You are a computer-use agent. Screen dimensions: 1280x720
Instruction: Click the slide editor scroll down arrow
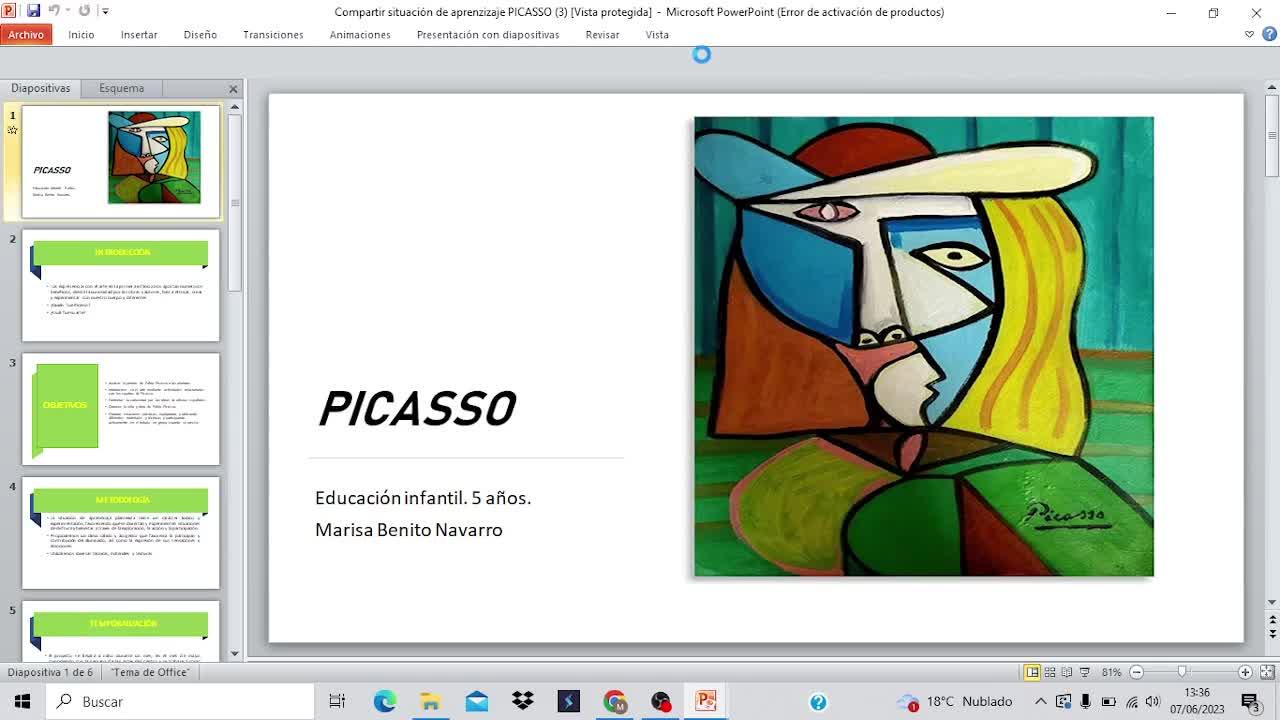coord(1272,602)
